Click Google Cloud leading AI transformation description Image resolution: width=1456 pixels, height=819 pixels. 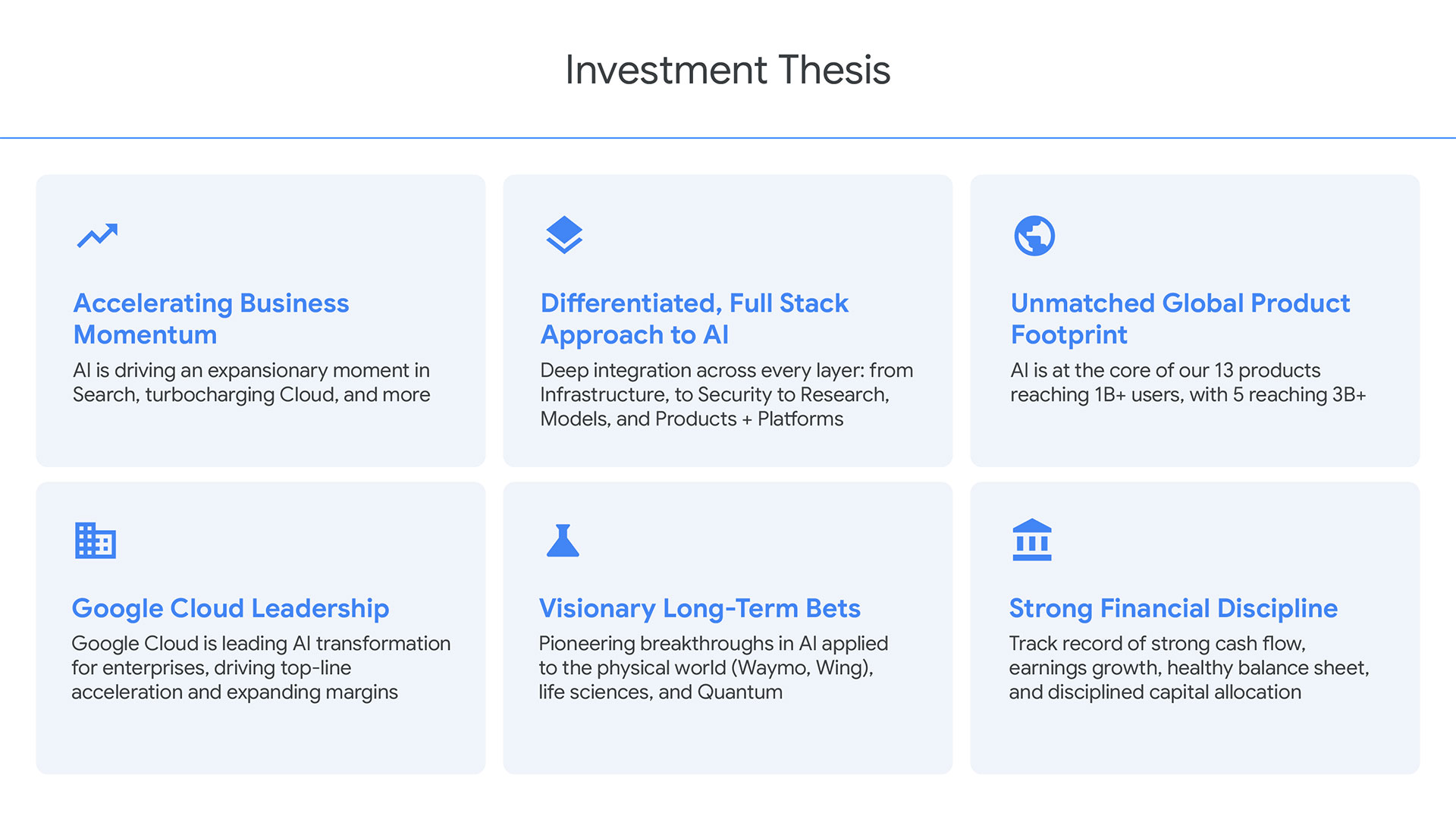(261, 667)
